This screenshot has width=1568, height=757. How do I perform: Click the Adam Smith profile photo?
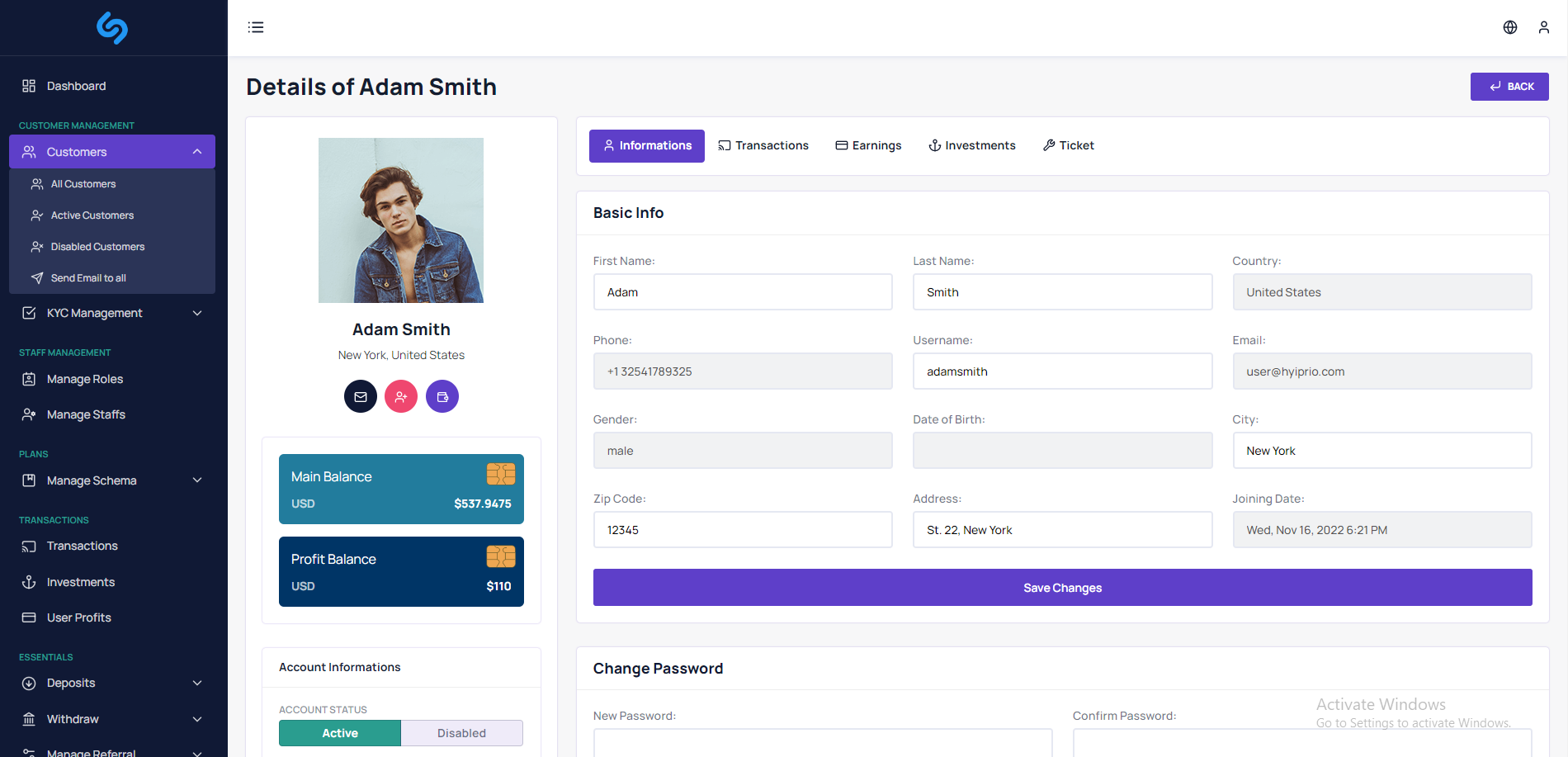point(401,220)
